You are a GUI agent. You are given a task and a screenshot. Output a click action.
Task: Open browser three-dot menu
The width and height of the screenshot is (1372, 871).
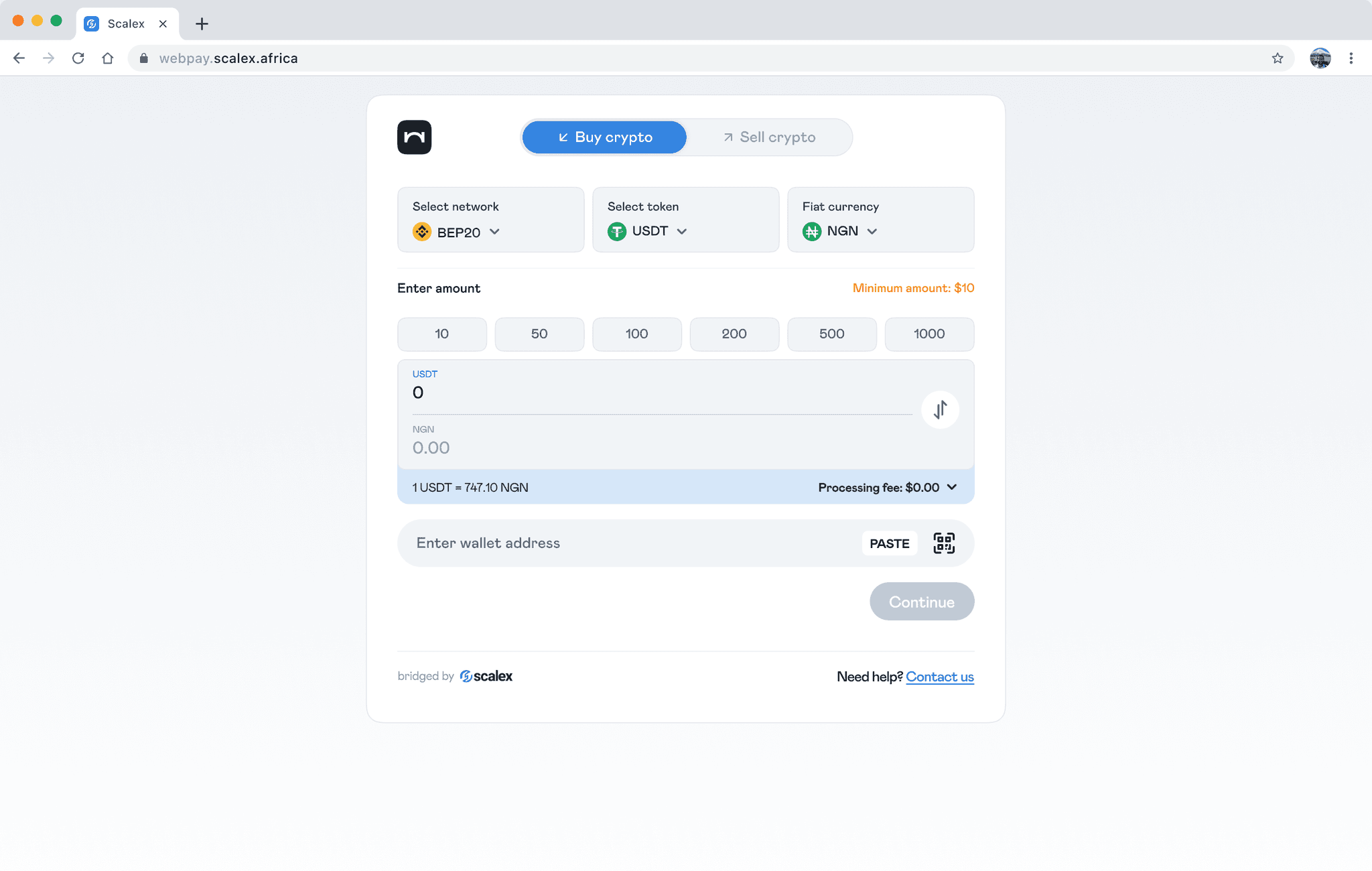[1351, 58]
